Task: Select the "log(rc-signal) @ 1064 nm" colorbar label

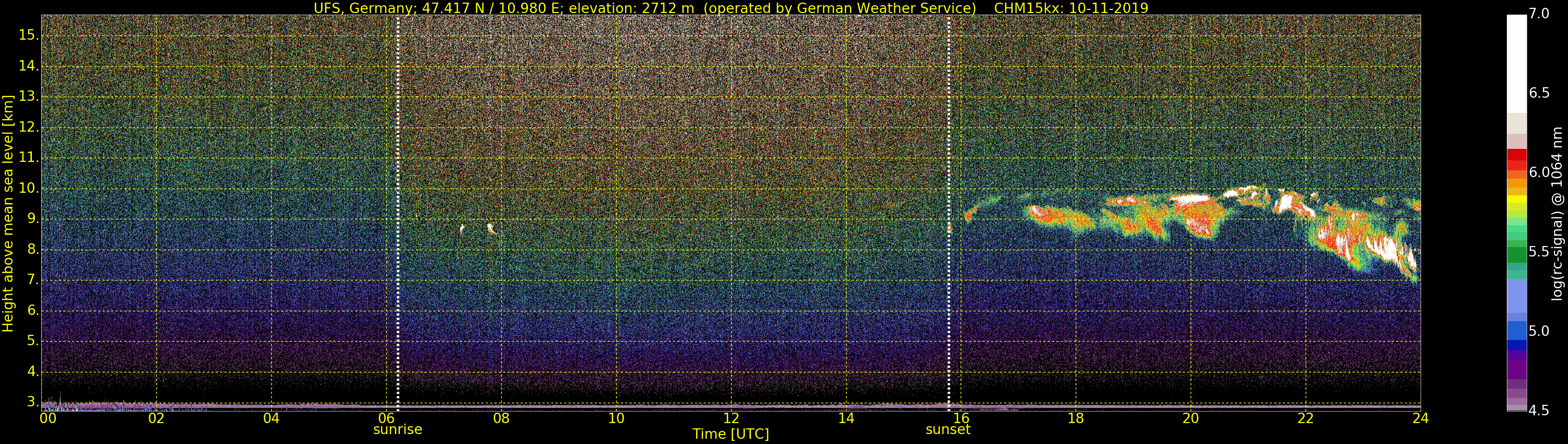Action: point(1557,214)
